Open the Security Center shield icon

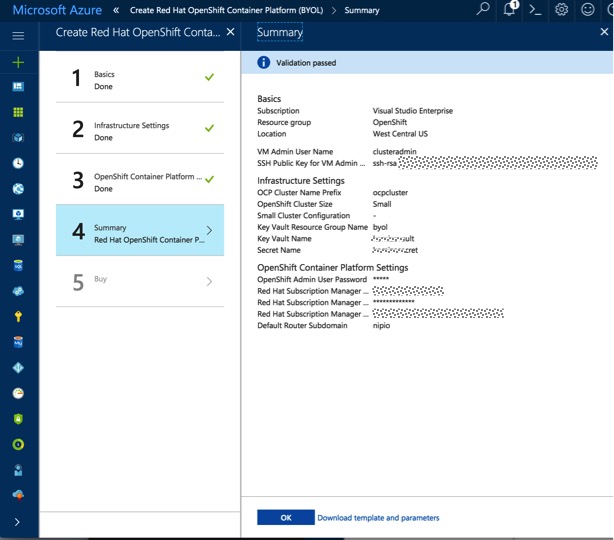tap(18, 419)
